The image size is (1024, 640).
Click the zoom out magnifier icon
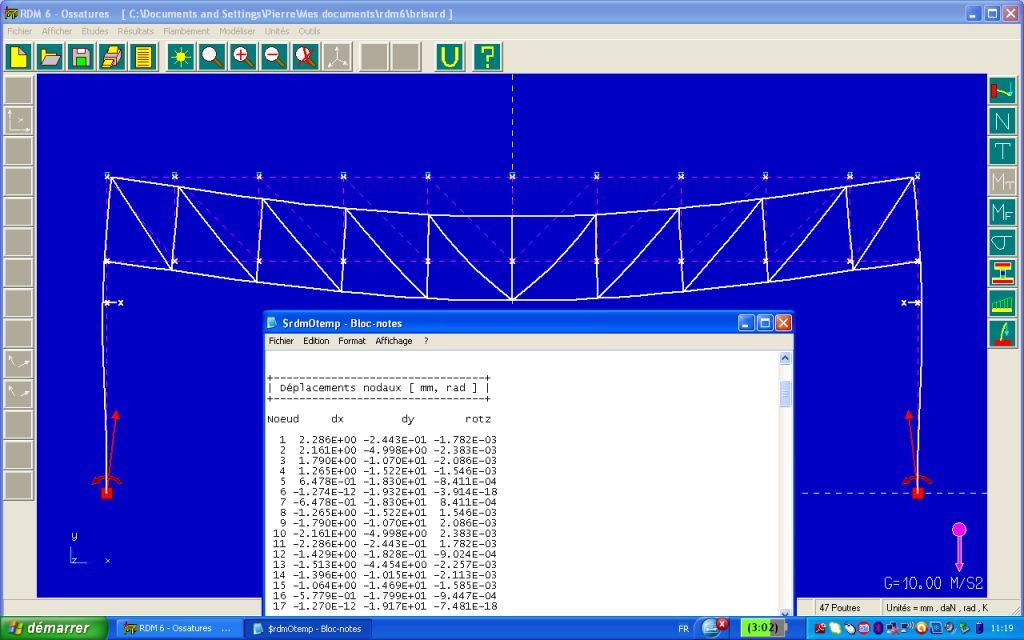click(x=274, y=57)
